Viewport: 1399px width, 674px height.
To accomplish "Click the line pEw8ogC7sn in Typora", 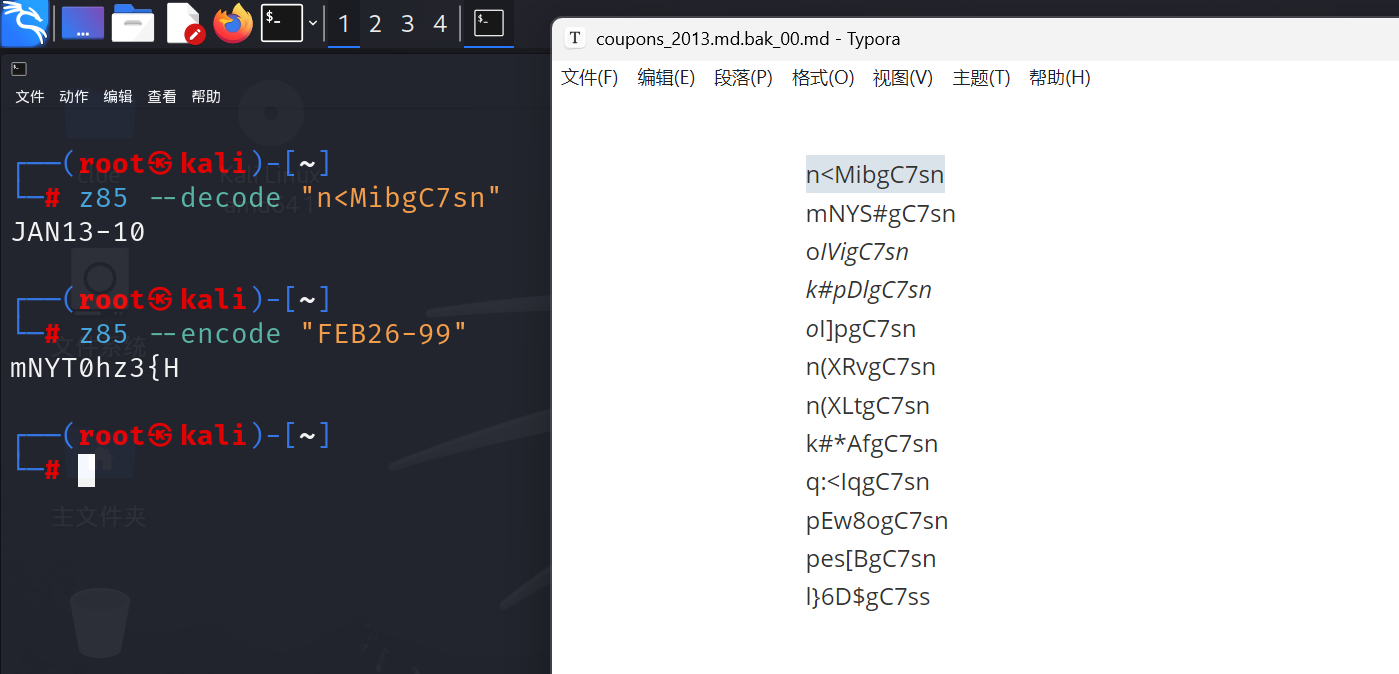I will 877,521.
